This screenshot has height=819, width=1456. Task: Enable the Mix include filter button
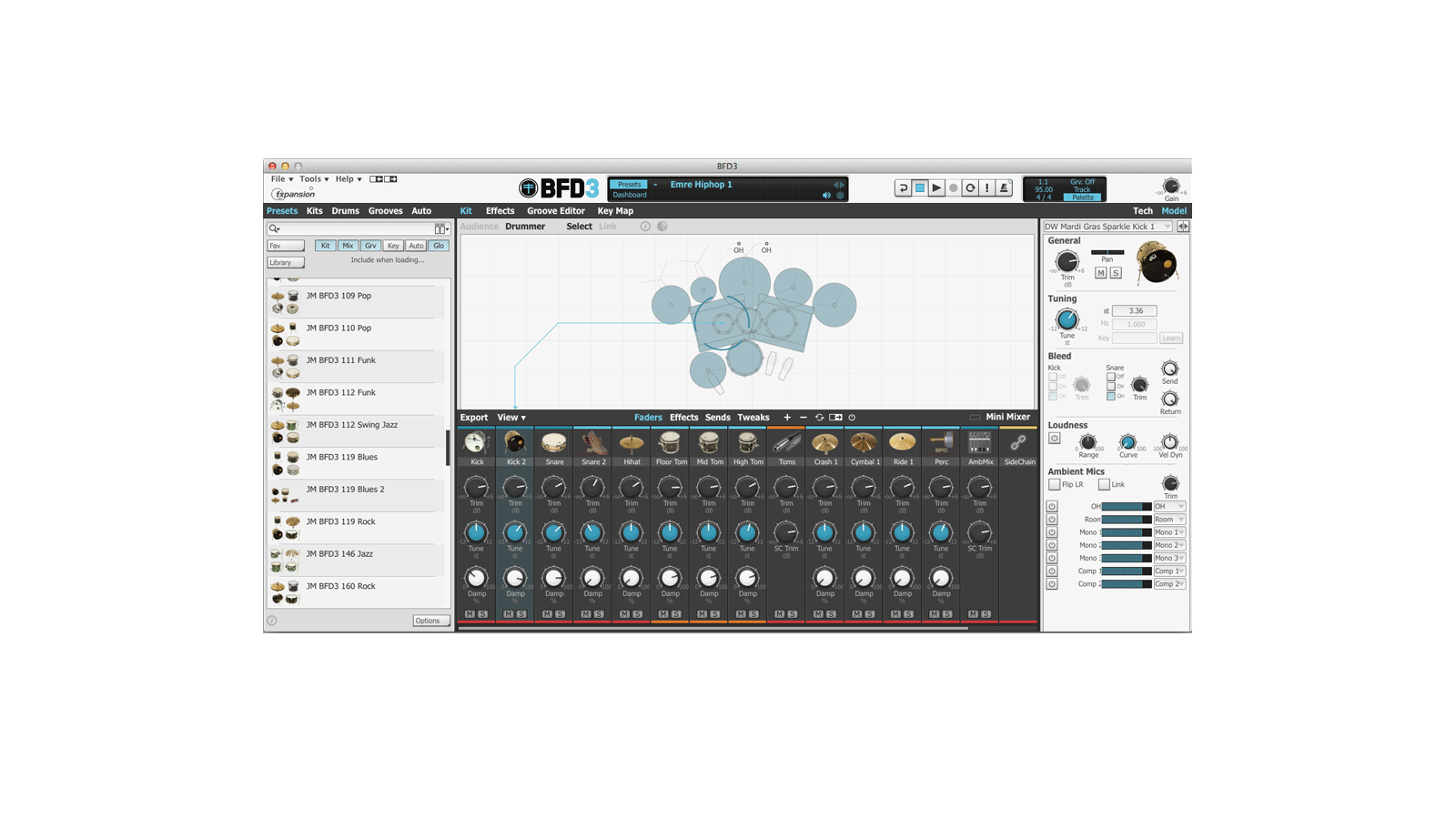tap(348, 246)
